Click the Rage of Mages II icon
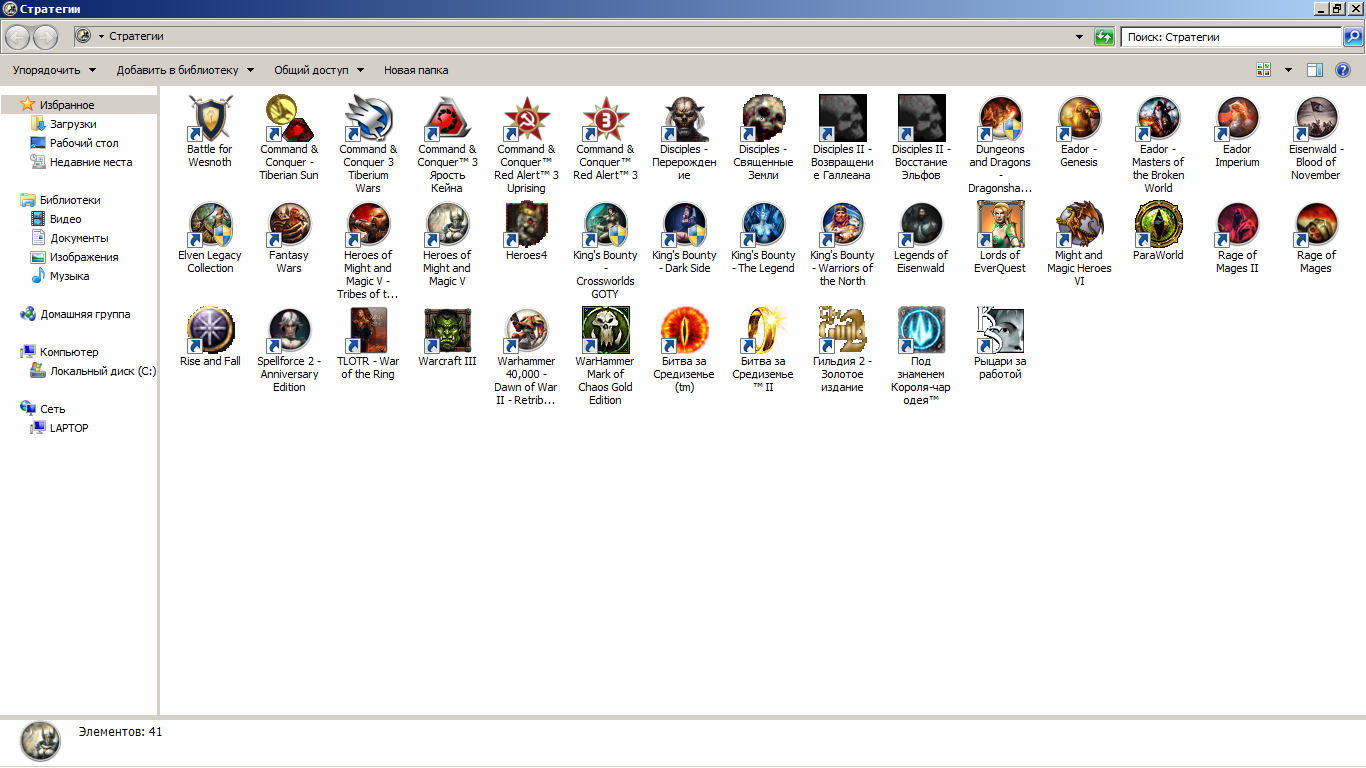The image size is (1366, 768). (1237, 225)
